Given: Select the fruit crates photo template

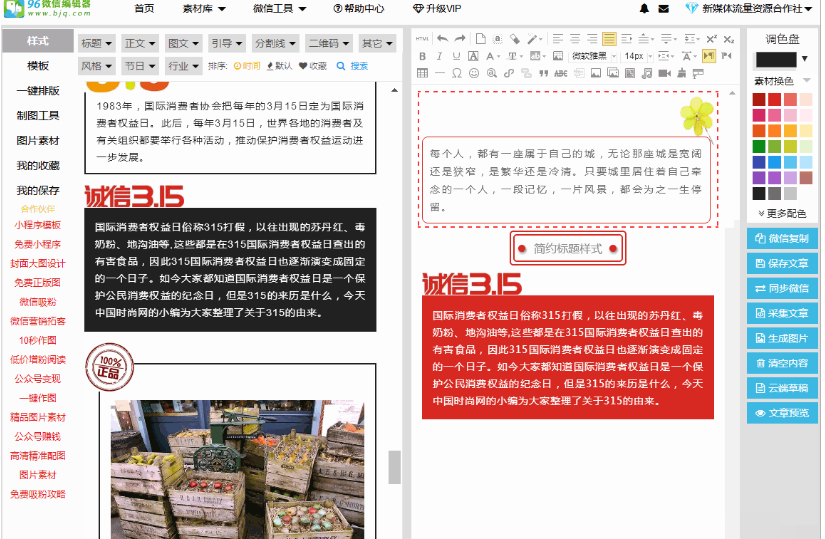Looking at the screenshot, I should [237, 469].
